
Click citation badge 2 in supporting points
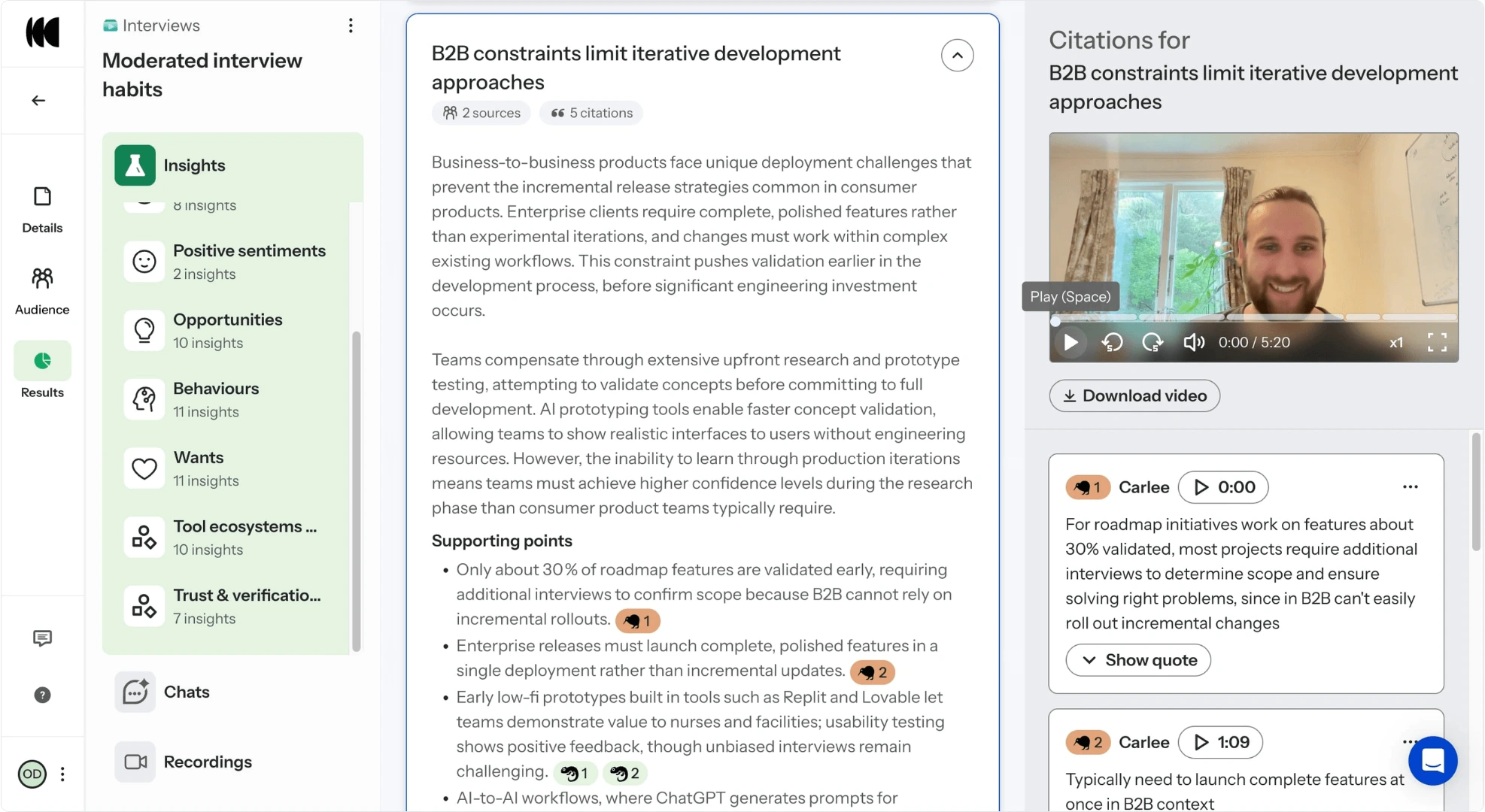tap(873, 672)
